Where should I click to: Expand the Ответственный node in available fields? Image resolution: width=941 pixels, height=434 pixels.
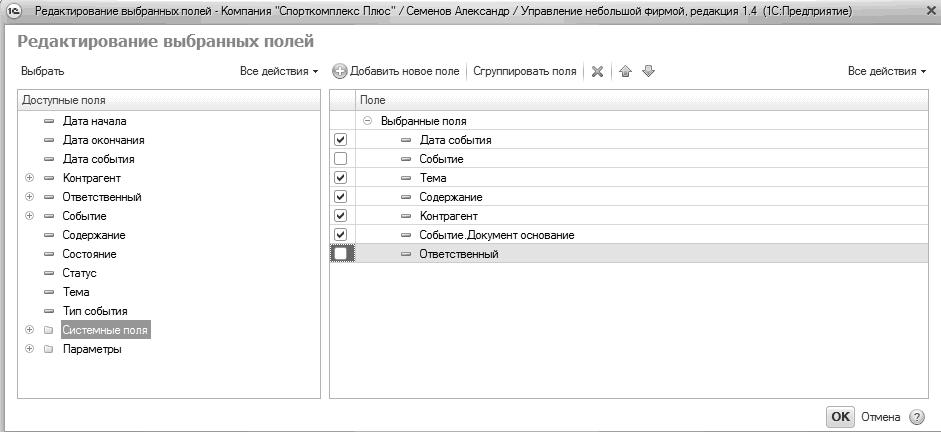point(30,197)
